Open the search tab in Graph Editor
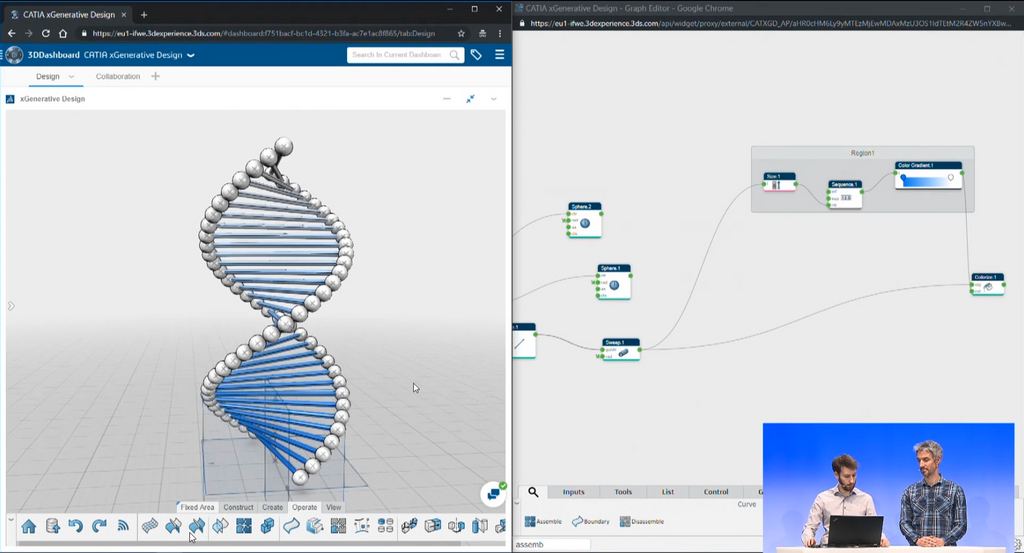Viewport: 1024px width, 553px height. pyautogui.click(x=533, y=492)
